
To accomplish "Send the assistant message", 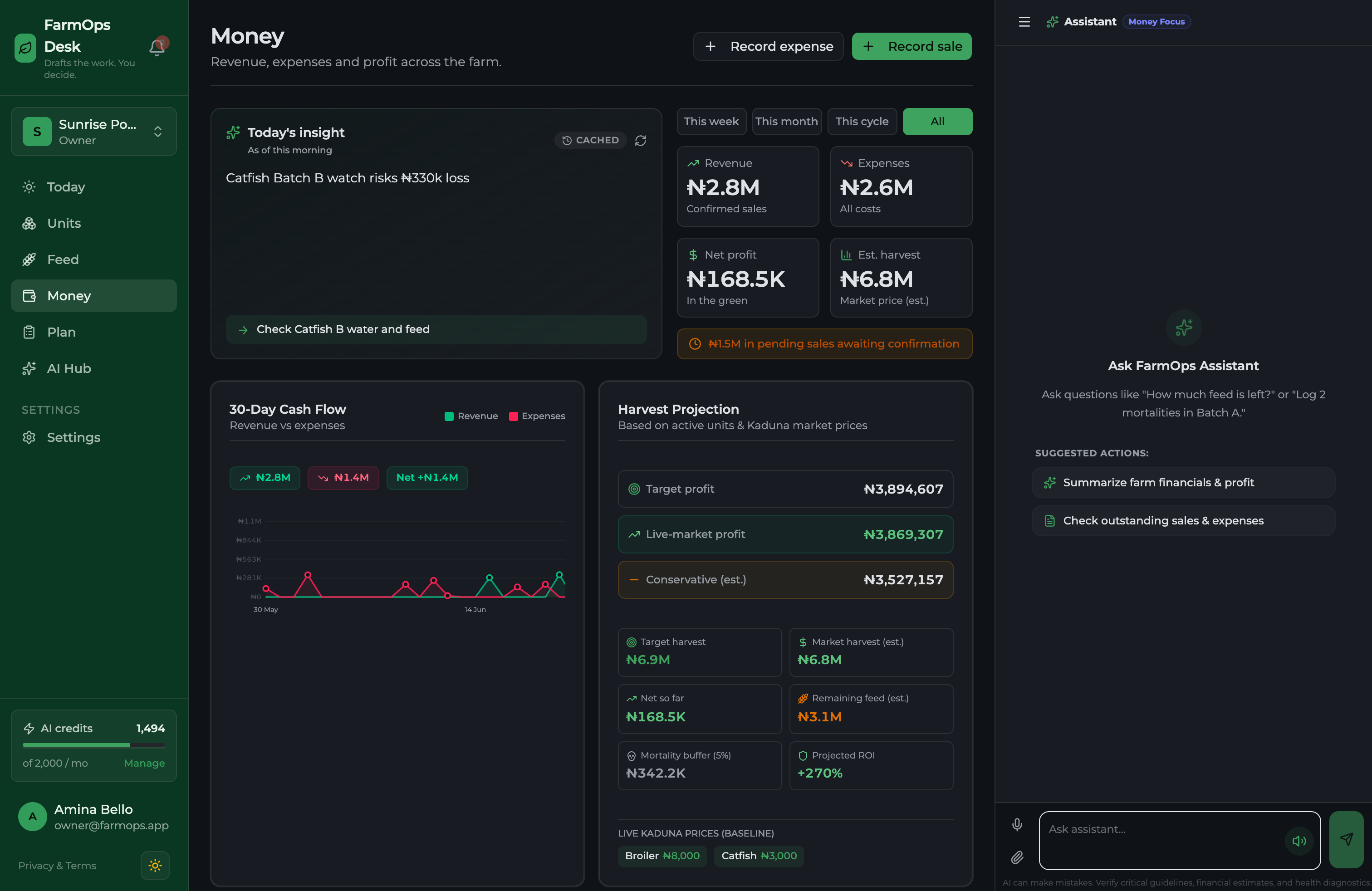I will 1346,839.
